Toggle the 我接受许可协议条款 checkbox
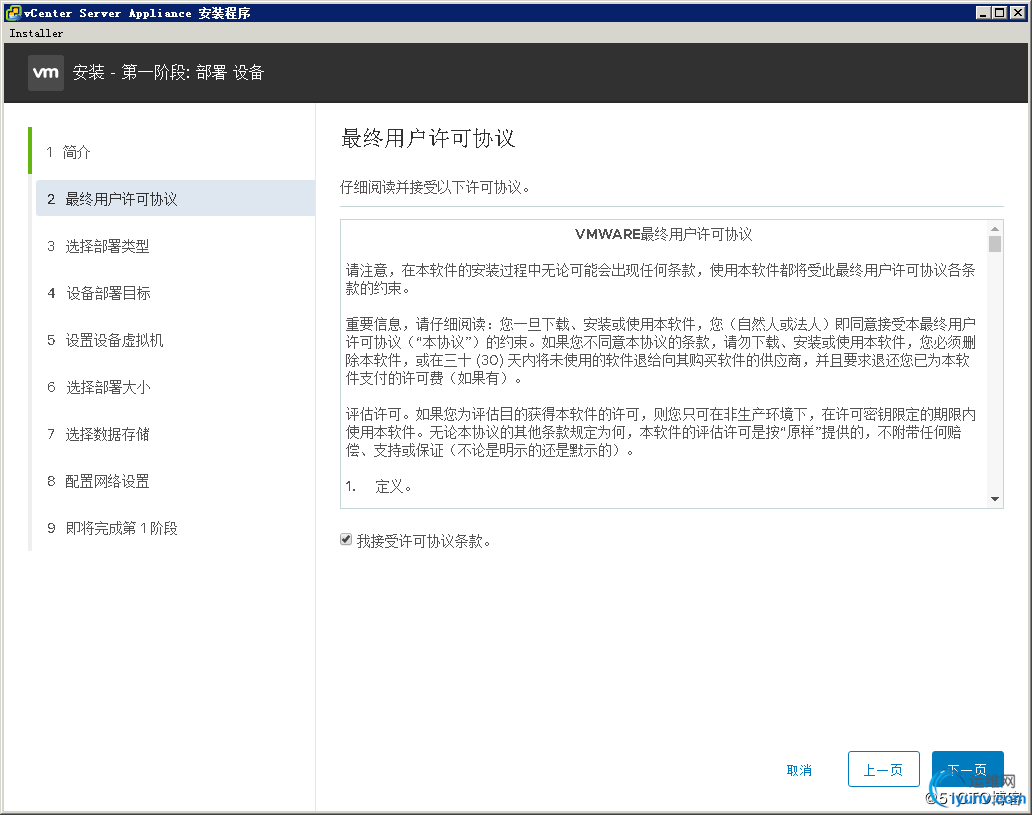Image resolution: width=1032 pixels, height=815 pixels. pyautogui.click(x=346, y=540)
